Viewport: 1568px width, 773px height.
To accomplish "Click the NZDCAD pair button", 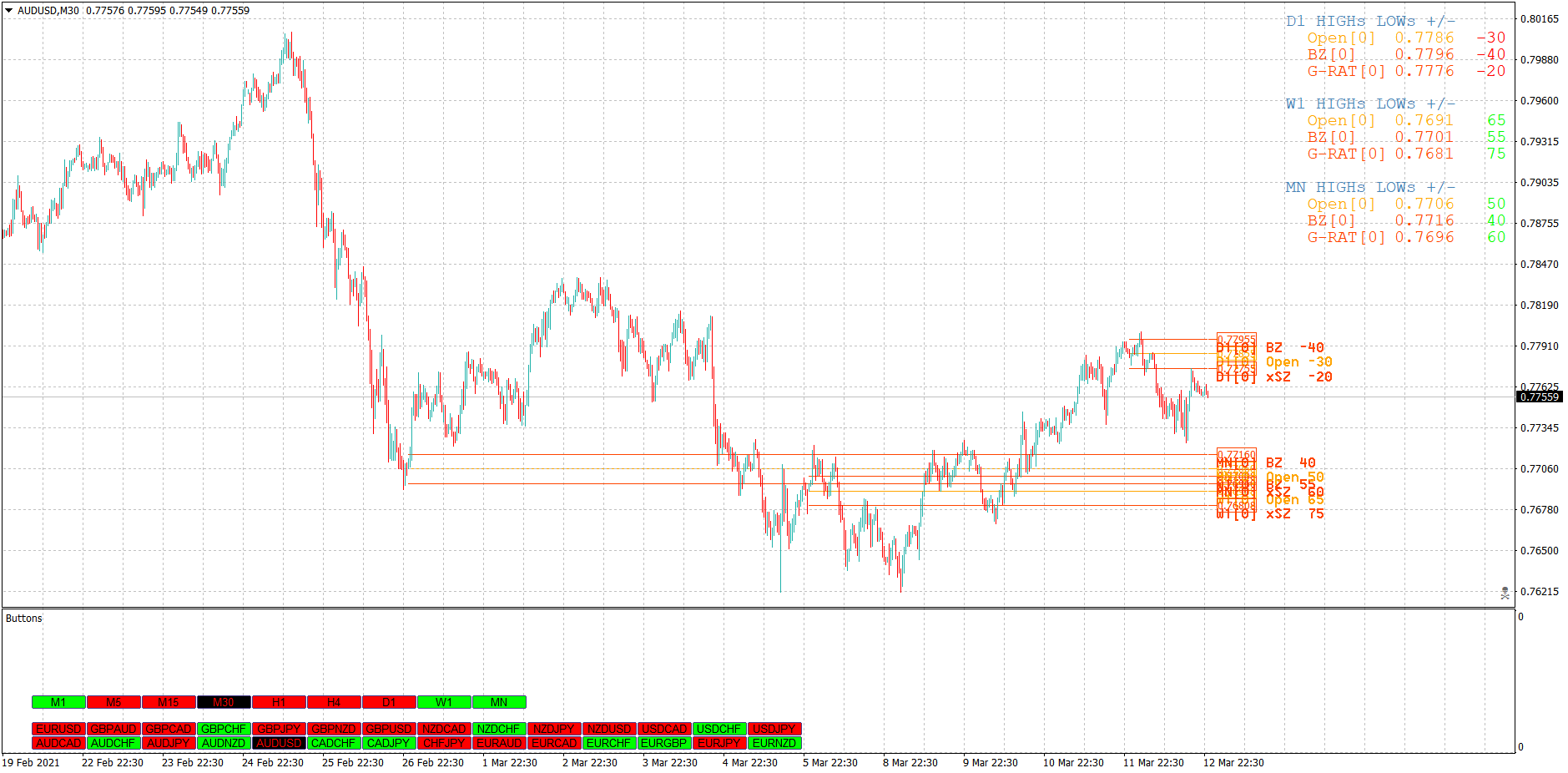I will click(444, 729).
